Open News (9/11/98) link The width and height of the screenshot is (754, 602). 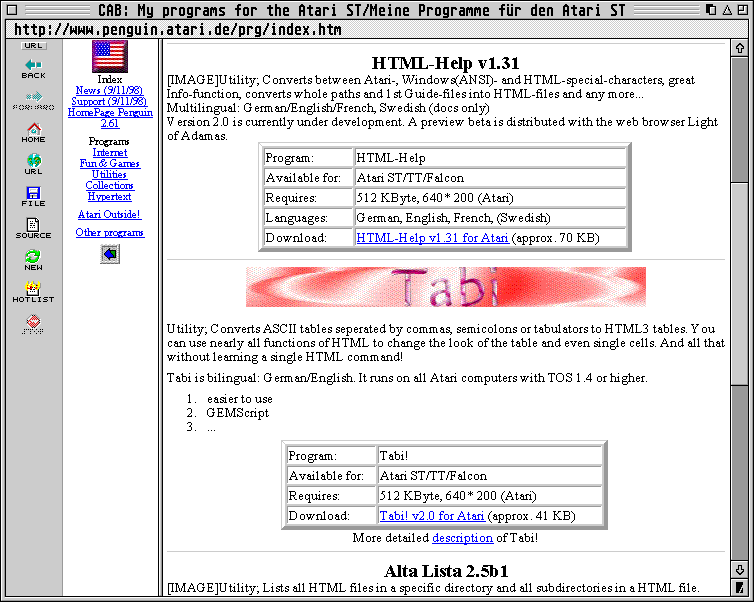point(109,90)
